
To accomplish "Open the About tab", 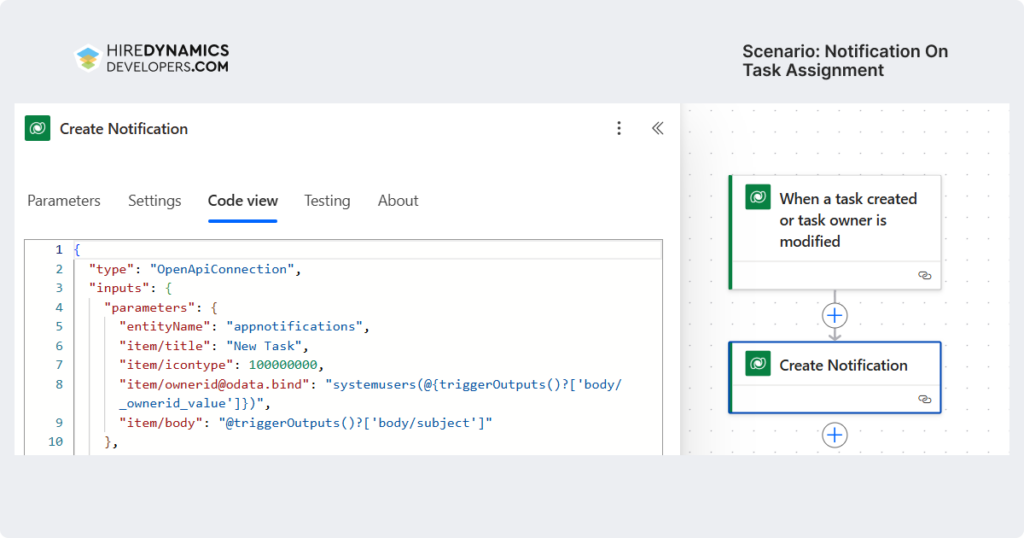I will [x=398, y=201].
